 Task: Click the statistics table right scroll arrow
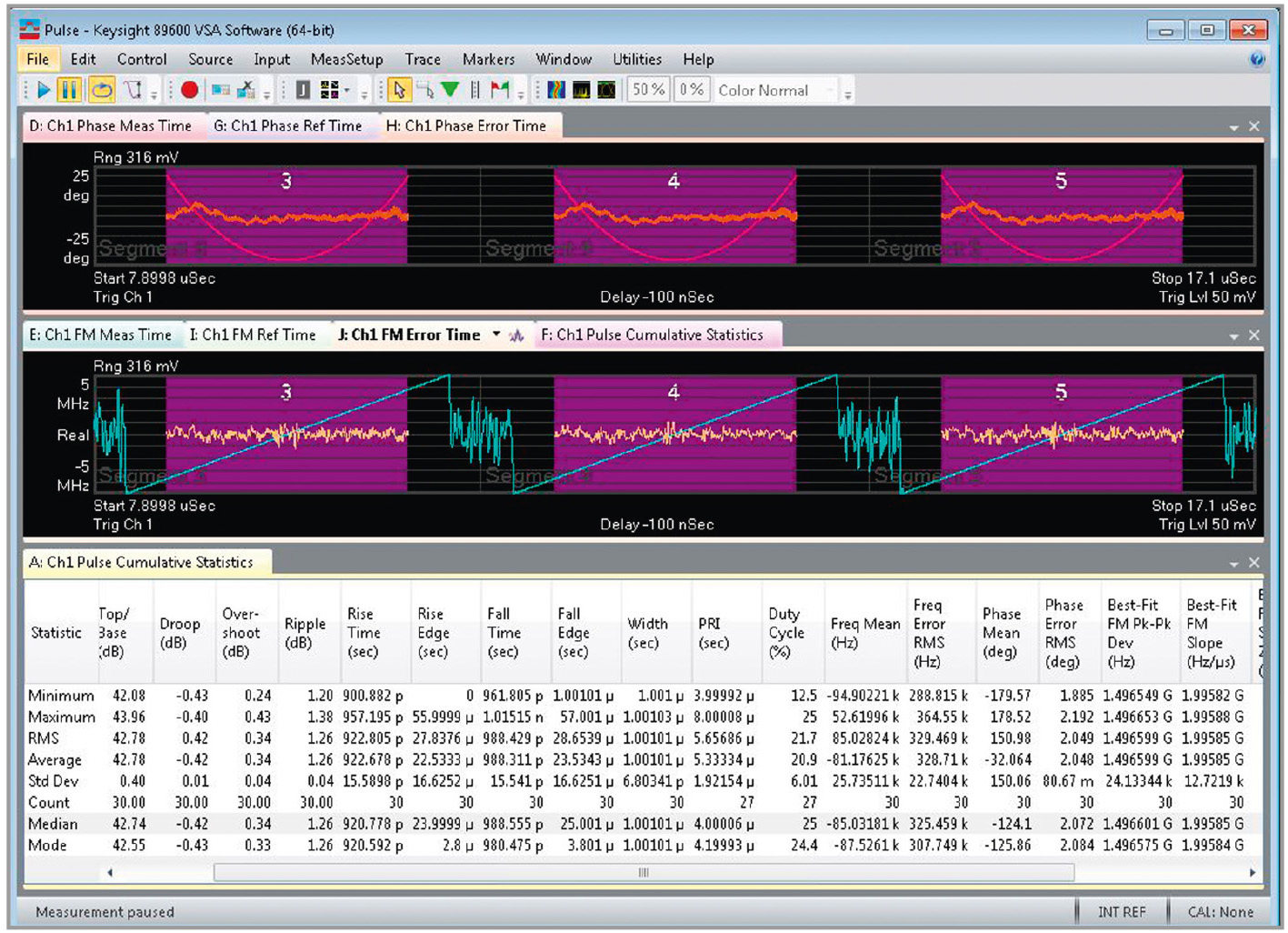pos(1252,873)
